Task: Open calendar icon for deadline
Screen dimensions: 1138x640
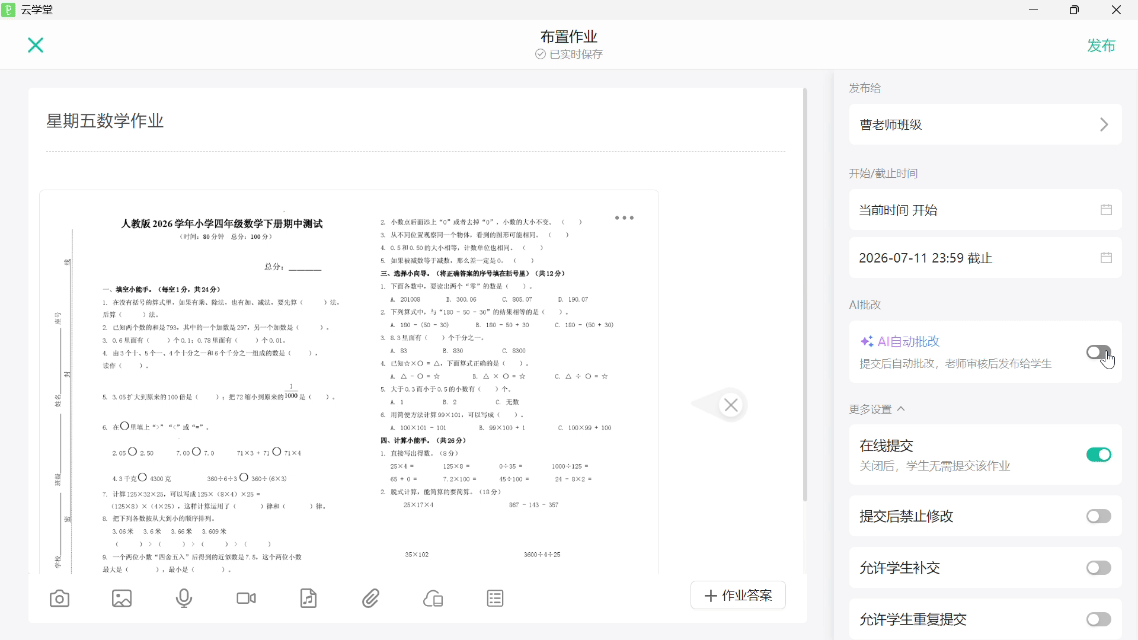Action: pyautogui.click(x=1106, y=258)
